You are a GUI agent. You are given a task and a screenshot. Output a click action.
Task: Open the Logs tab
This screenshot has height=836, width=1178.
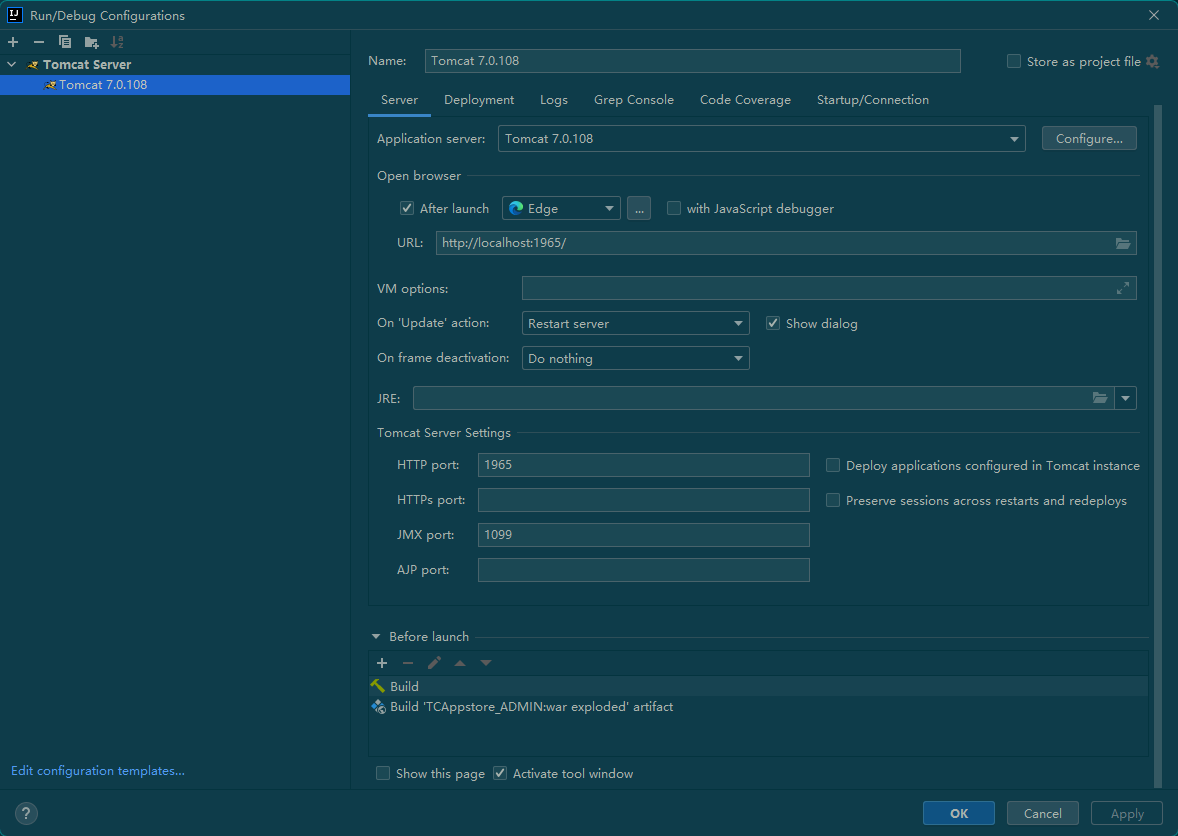point(554,100)
